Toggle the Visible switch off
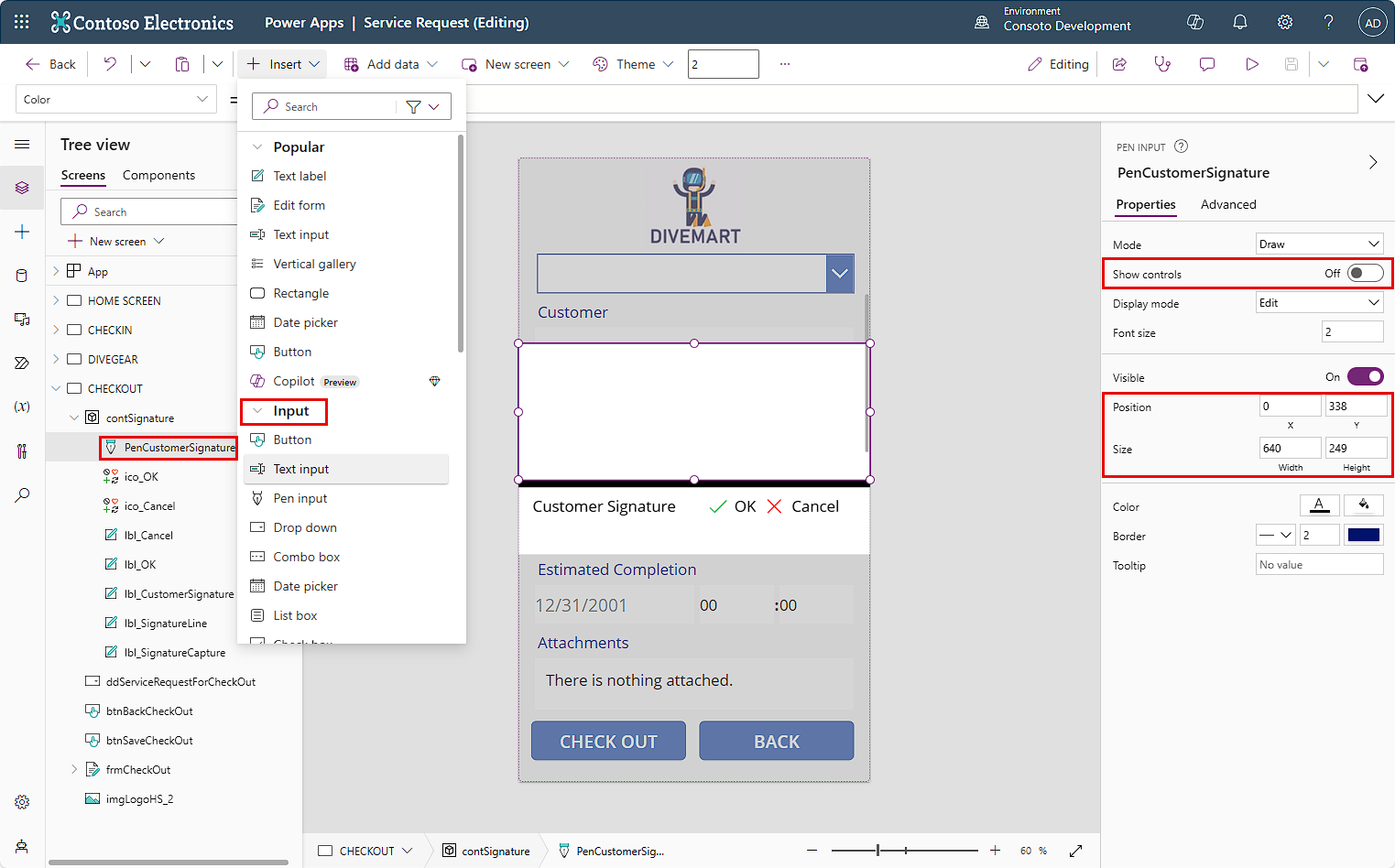This screenshot has width=1395, height=868. (x=1365, y=376)
